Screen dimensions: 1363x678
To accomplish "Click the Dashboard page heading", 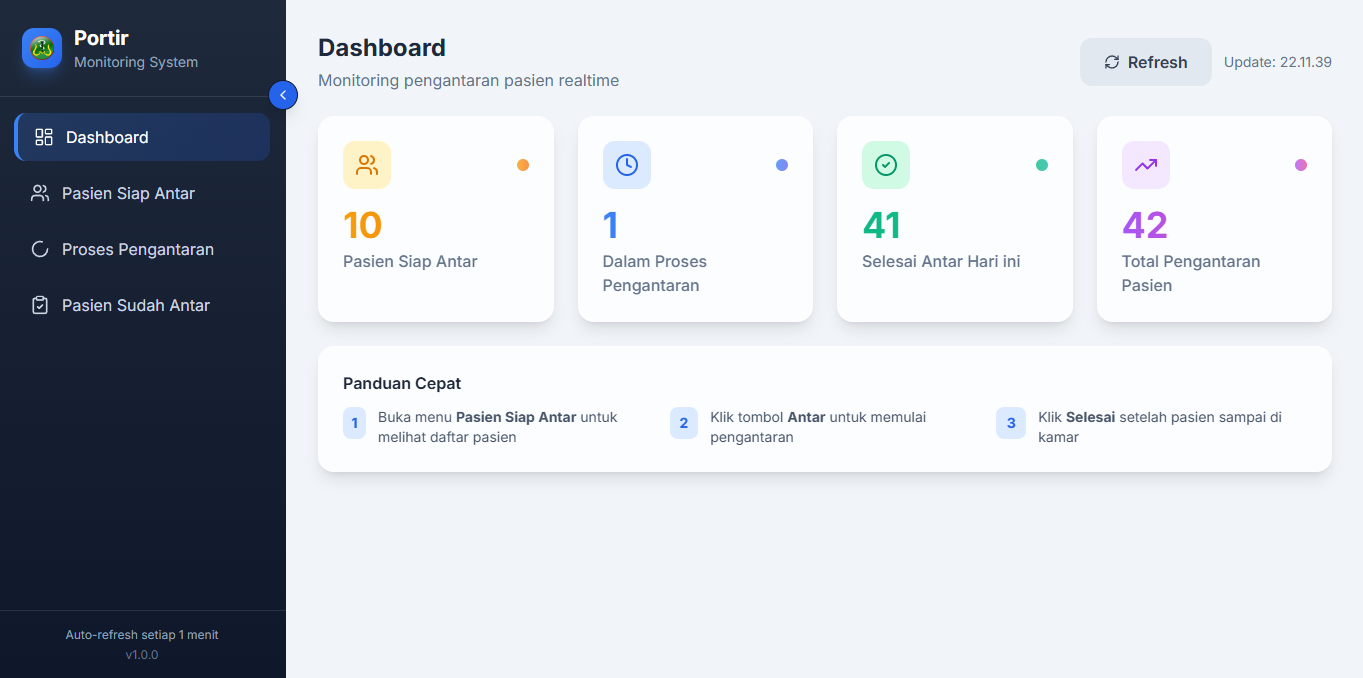I will click(382, 47).
